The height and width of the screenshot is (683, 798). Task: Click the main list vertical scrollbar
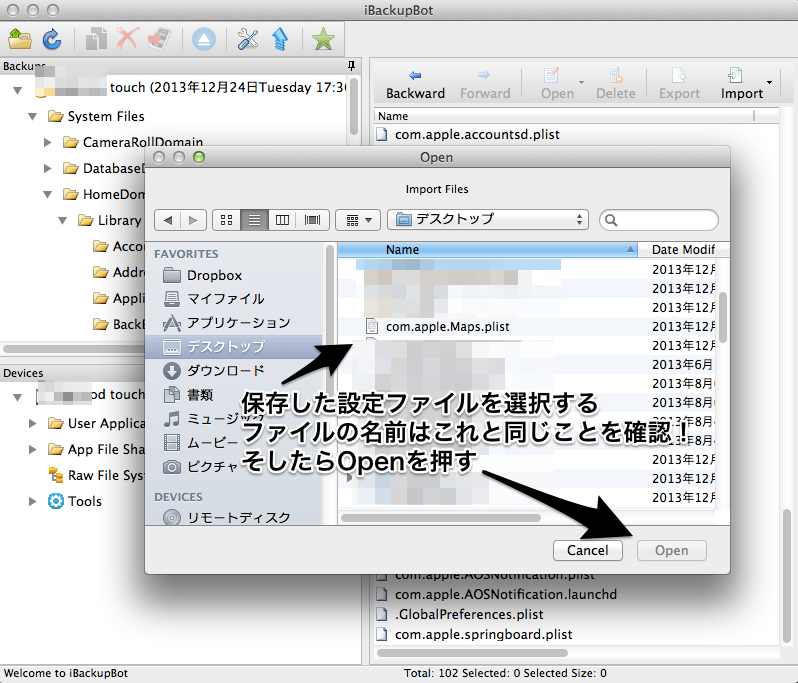(787, 575)
